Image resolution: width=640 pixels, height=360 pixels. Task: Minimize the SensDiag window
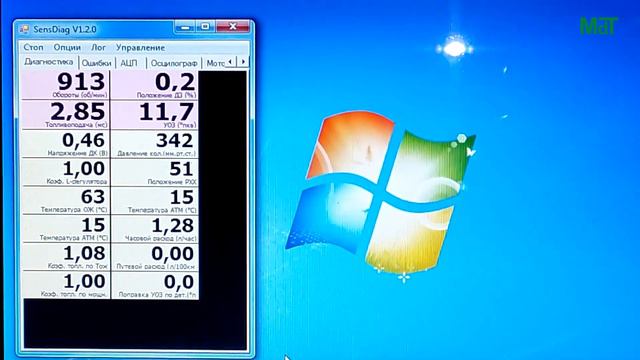click(185, 27)
